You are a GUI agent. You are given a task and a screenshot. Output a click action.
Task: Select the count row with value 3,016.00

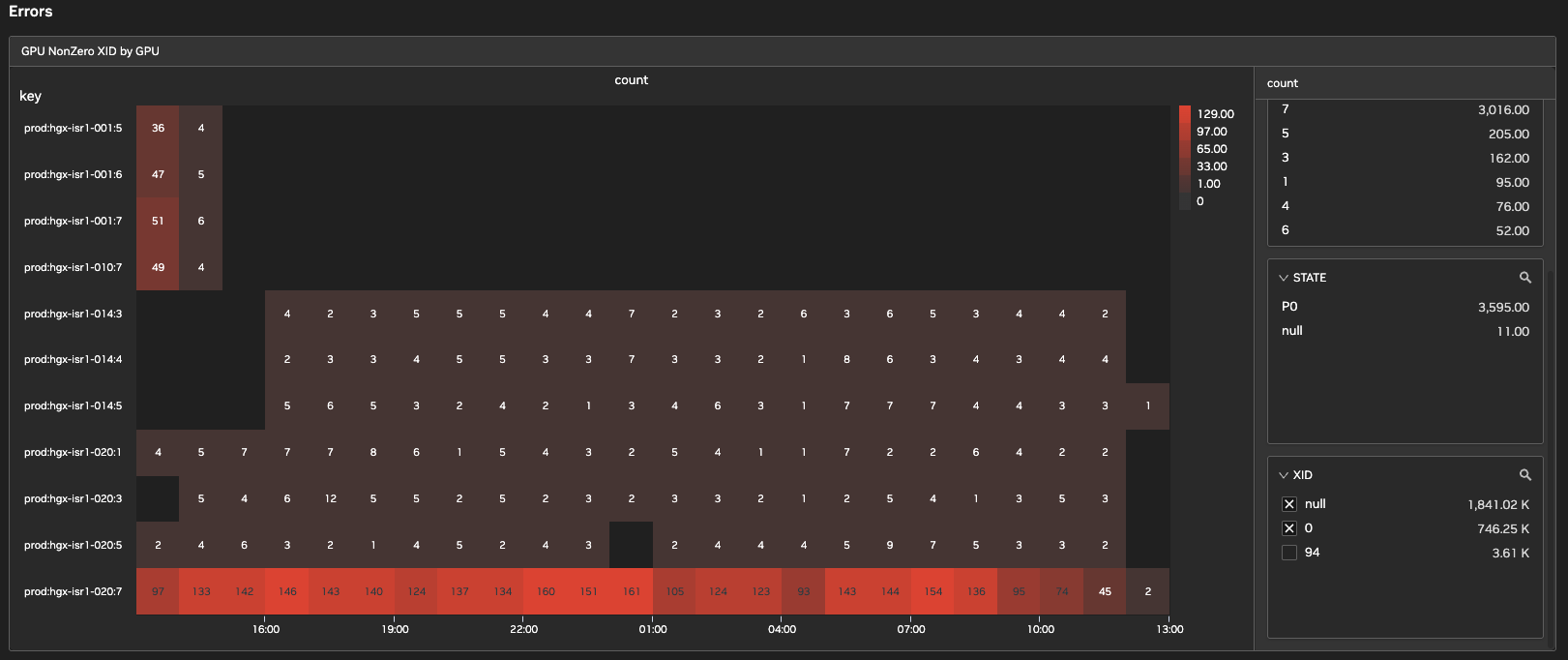click(x=1405, y=110)
